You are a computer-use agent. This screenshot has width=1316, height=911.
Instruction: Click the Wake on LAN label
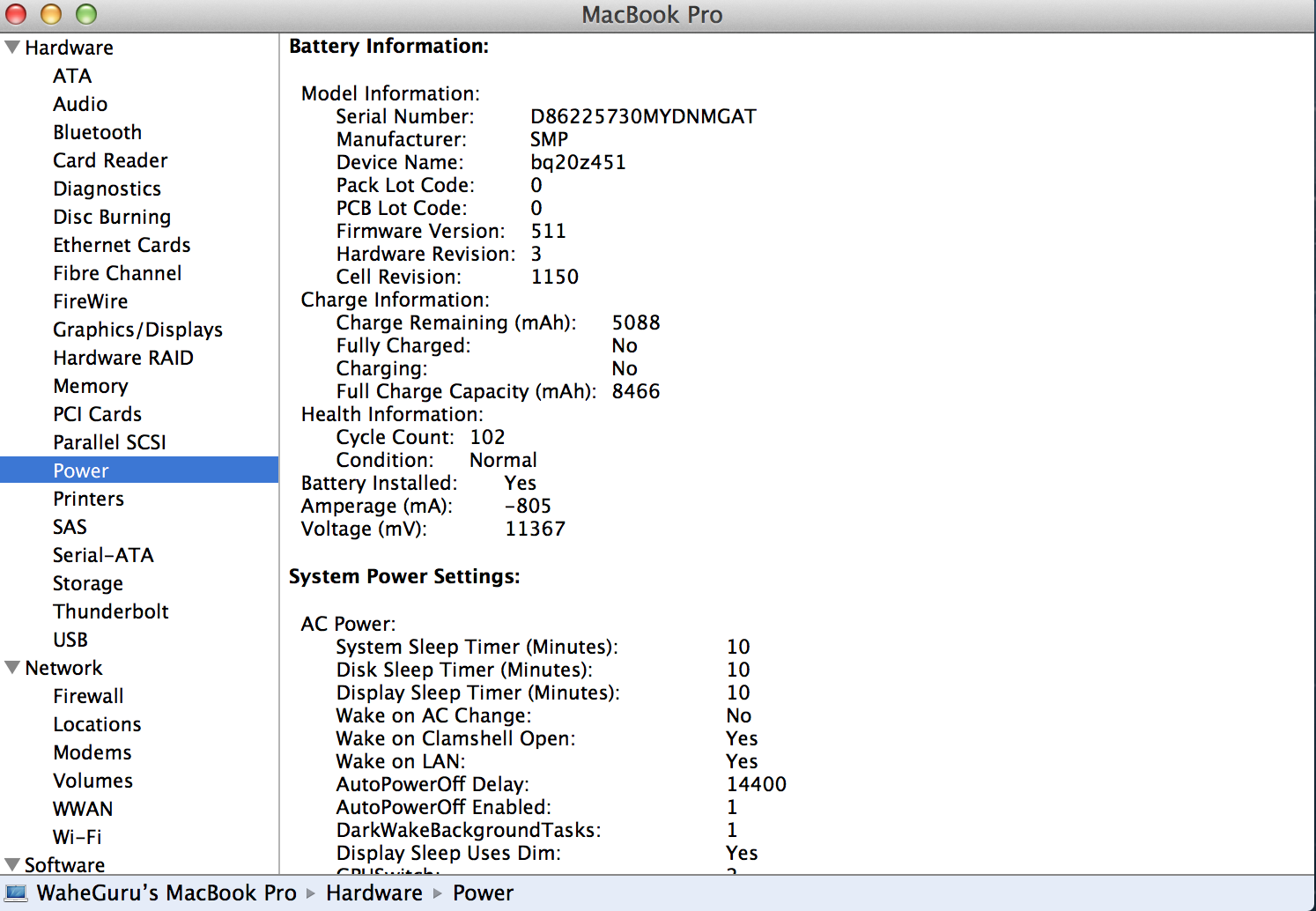pyautogui.click(x=401, y=761)
